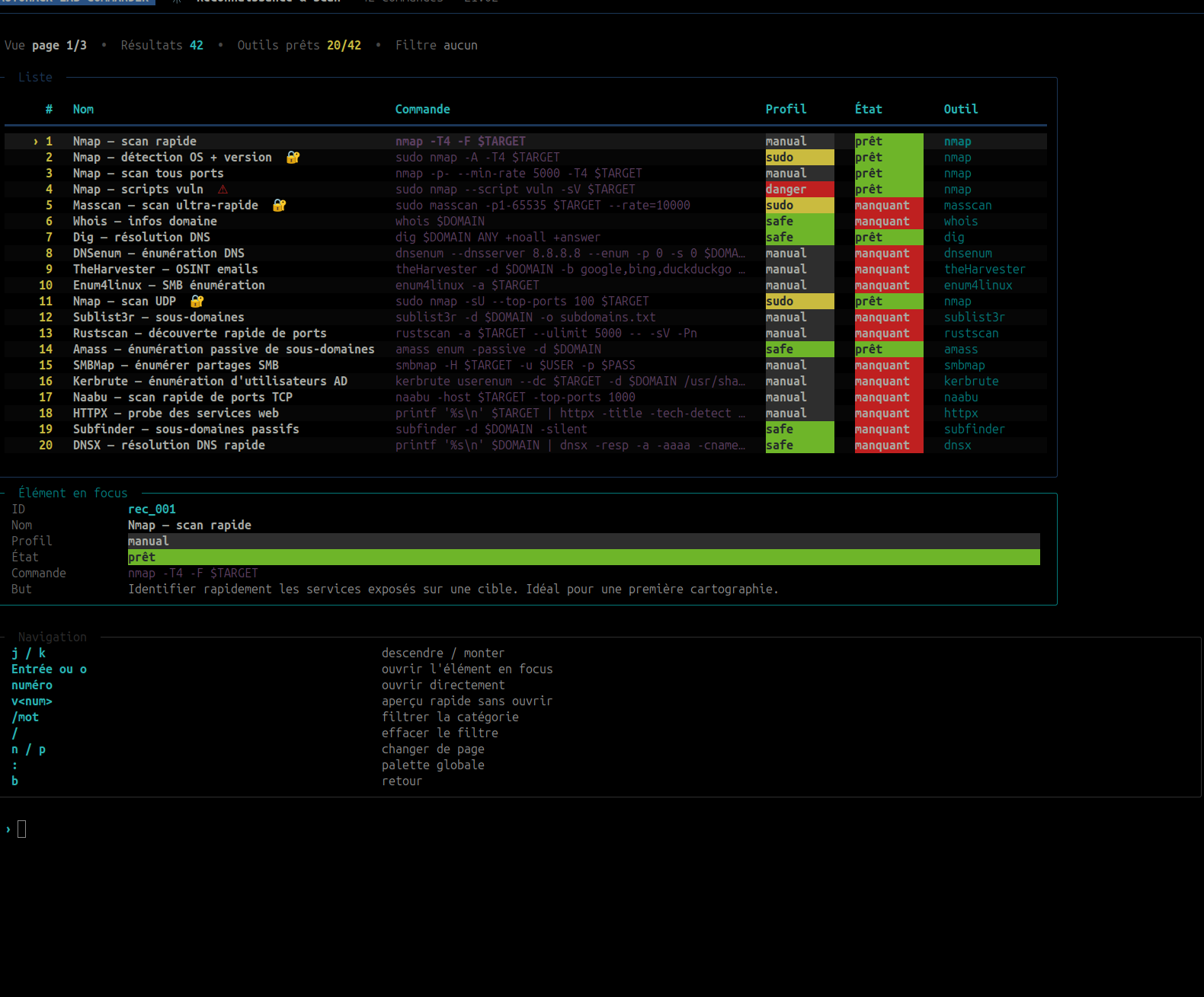Click the Outils prêts 20/42 counter
1204x997 pixels.
[299, 46]
